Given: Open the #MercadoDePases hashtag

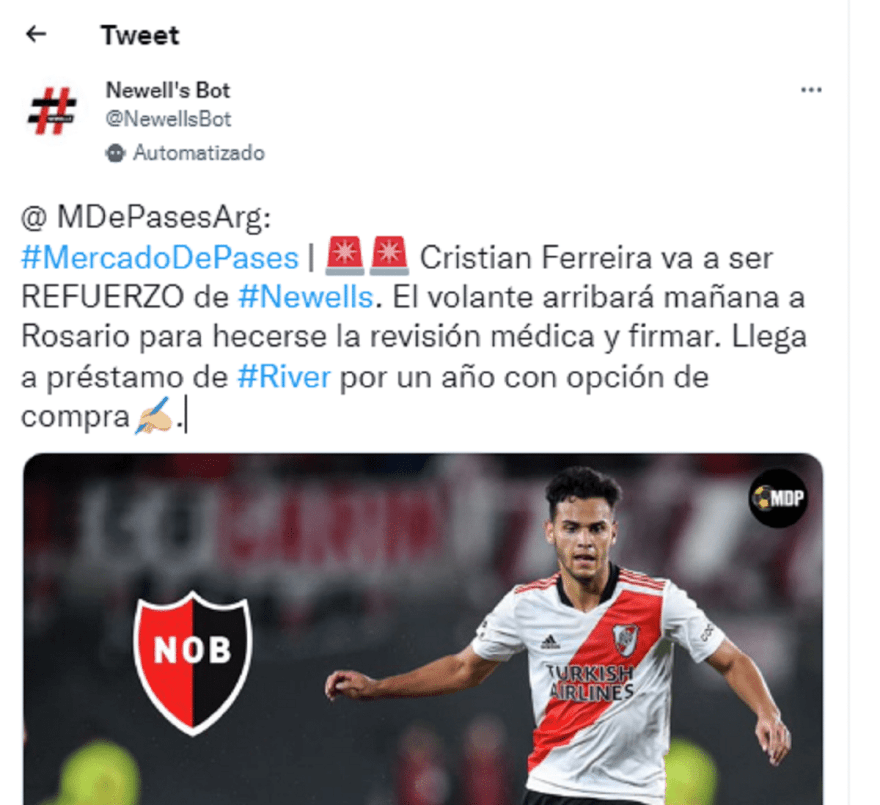Looking at the screenshot, I should tap(160, 258).
